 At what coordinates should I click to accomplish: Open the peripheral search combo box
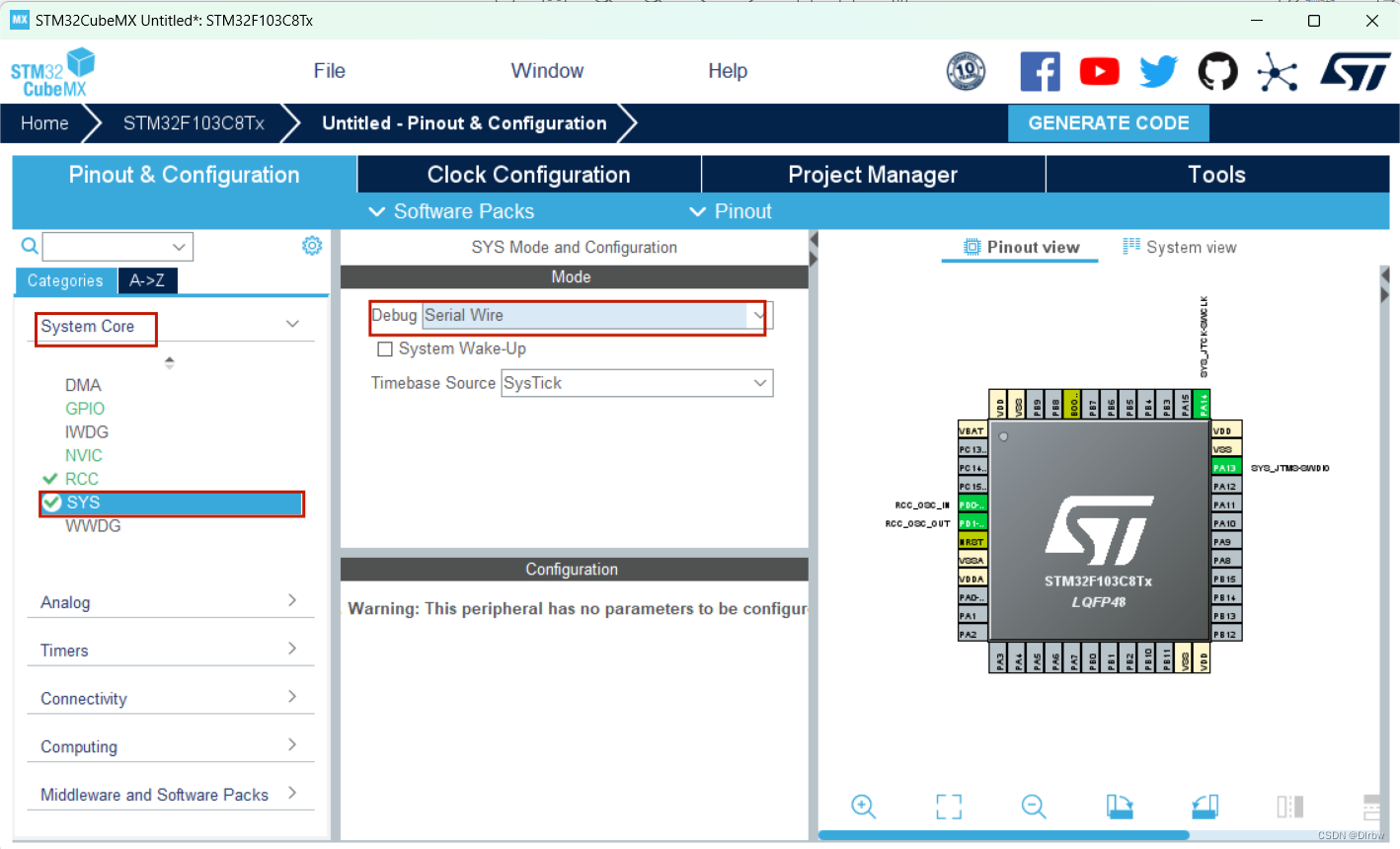point(117,247)
